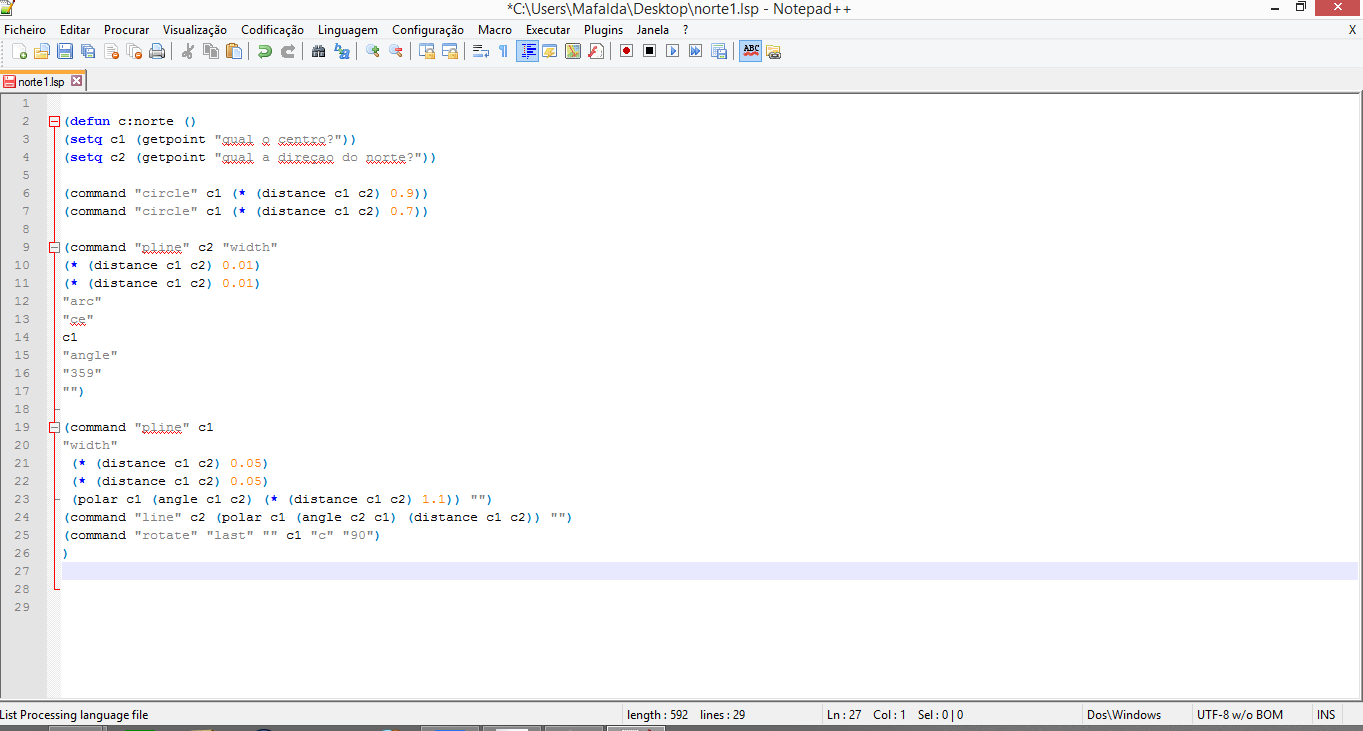
Task: Open the Codificação menu
Action: coord(272,30)
